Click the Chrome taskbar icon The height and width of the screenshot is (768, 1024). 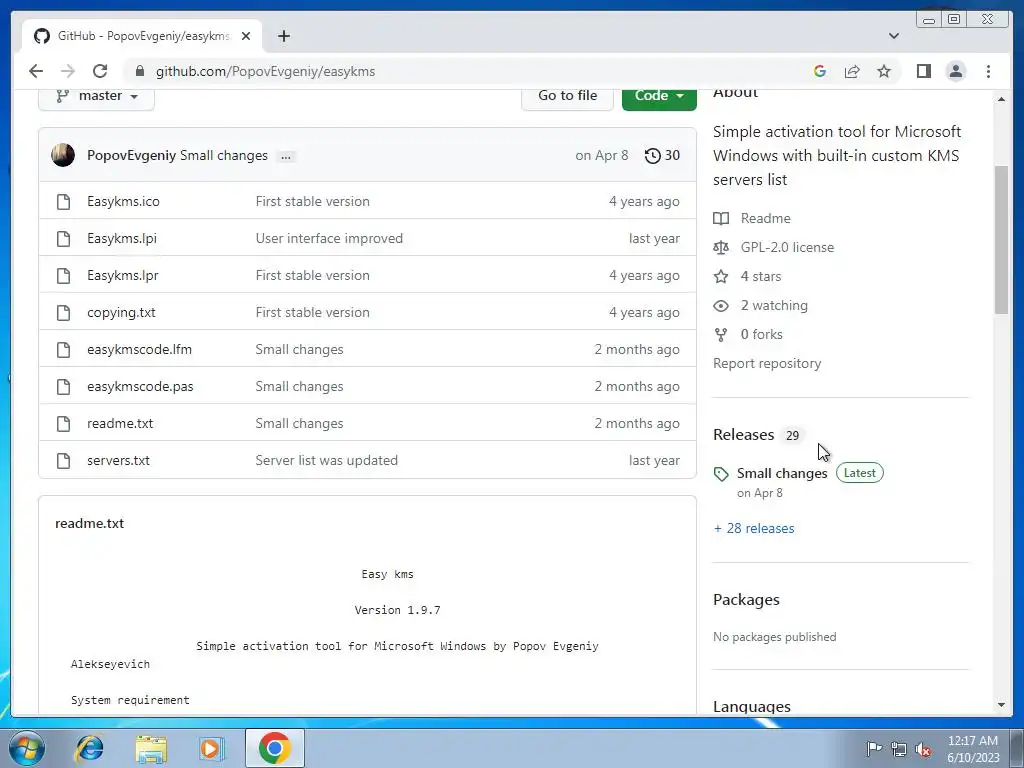[275, 748]
